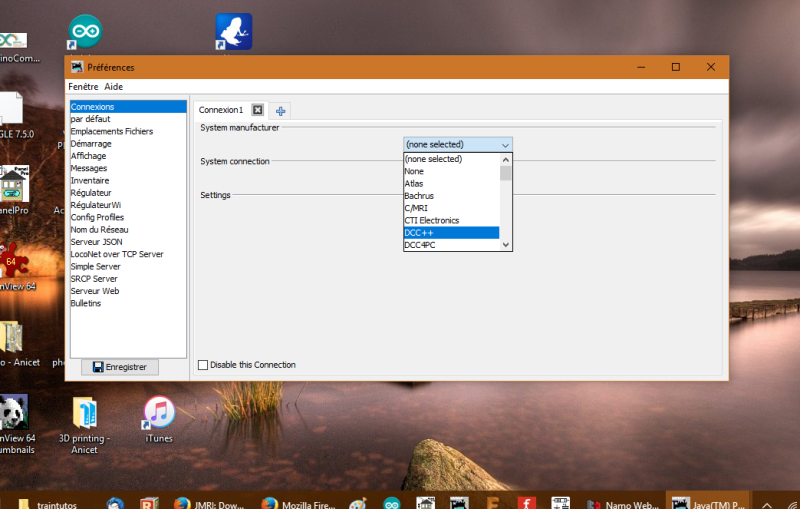Screen dimensions: 800x509
Task: Click the Arduino icon in the taskbar
Action: [x=392, y=505]
